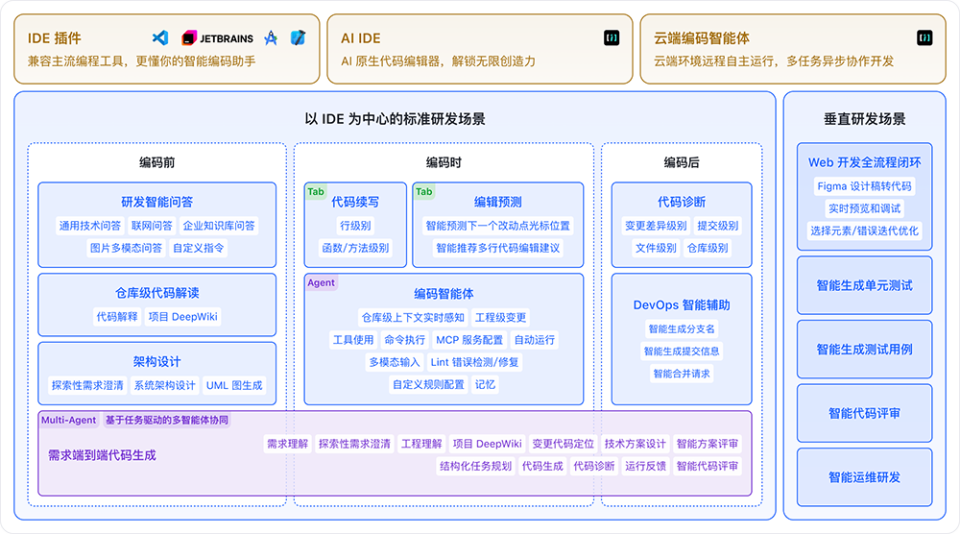Select the Figma 设计稿转代码 tag
The image size is (960, 534).
(864, 186)
